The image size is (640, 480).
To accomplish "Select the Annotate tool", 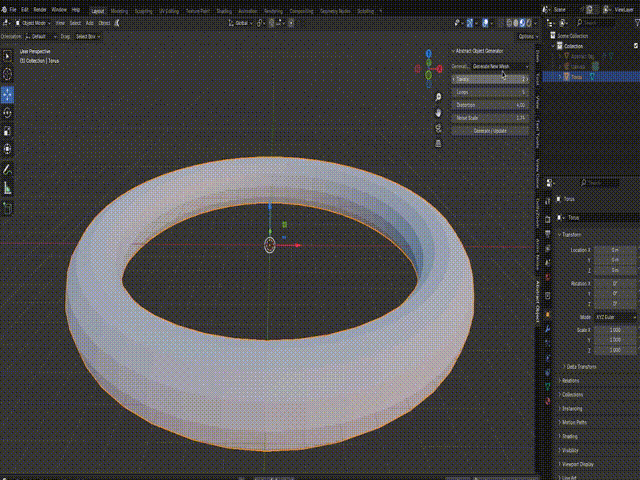I will 7,170.
